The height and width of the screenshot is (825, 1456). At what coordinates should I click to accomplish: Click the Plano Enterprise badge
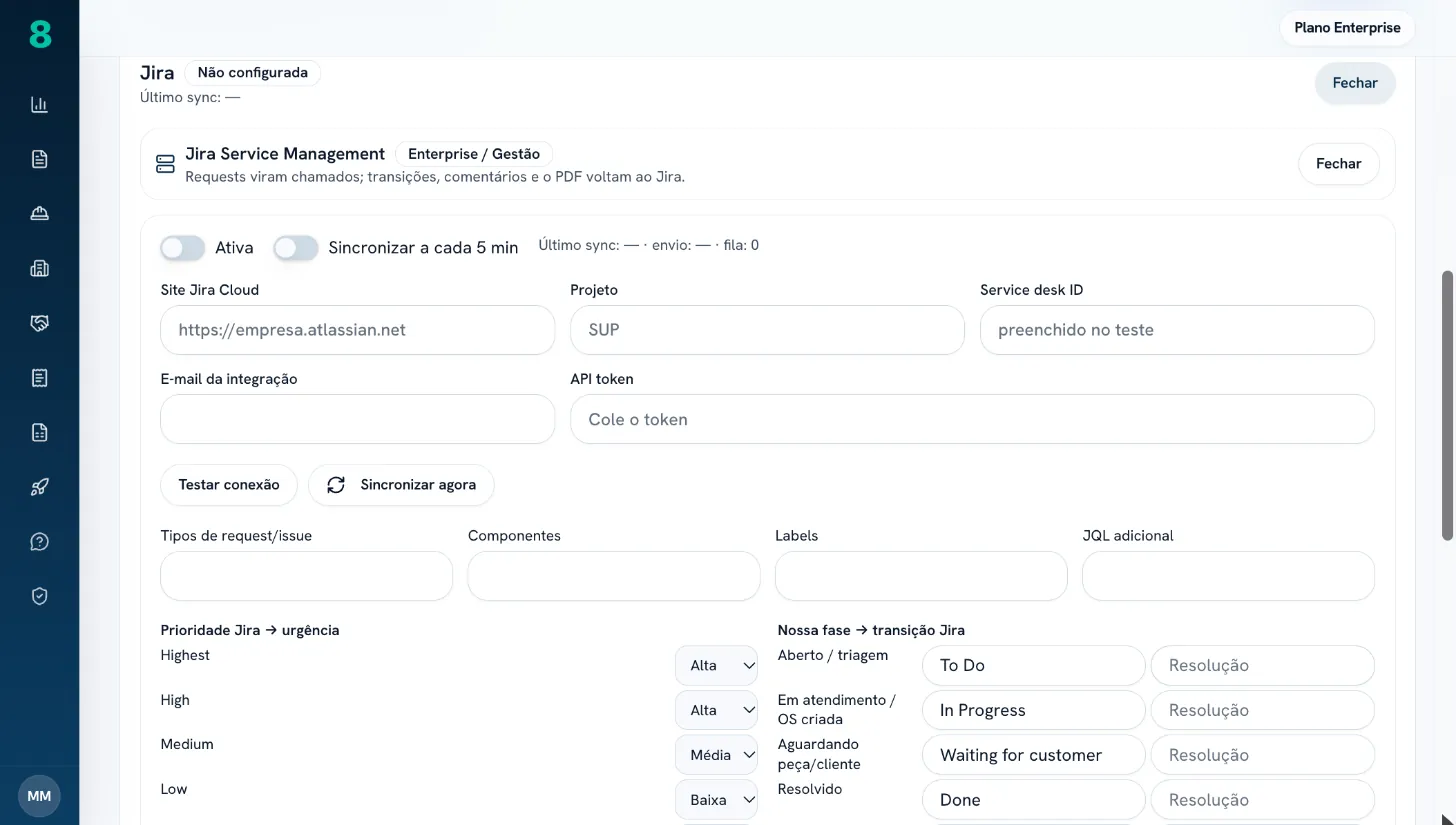(x=1347, y=28)
